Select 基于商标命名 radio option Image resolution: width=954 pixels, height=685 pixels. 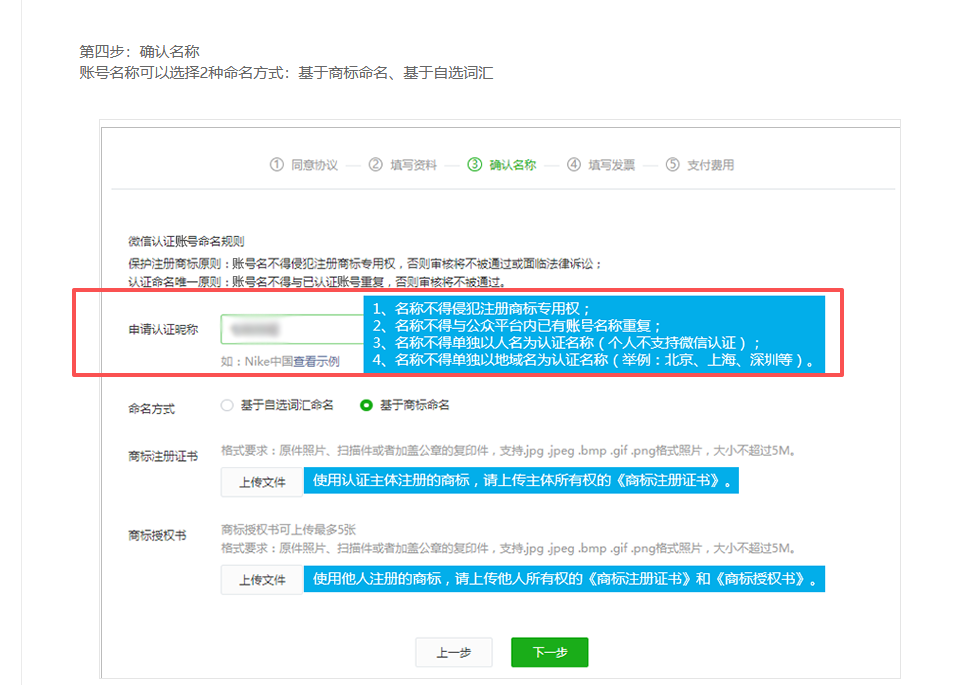tap(366, 405)
